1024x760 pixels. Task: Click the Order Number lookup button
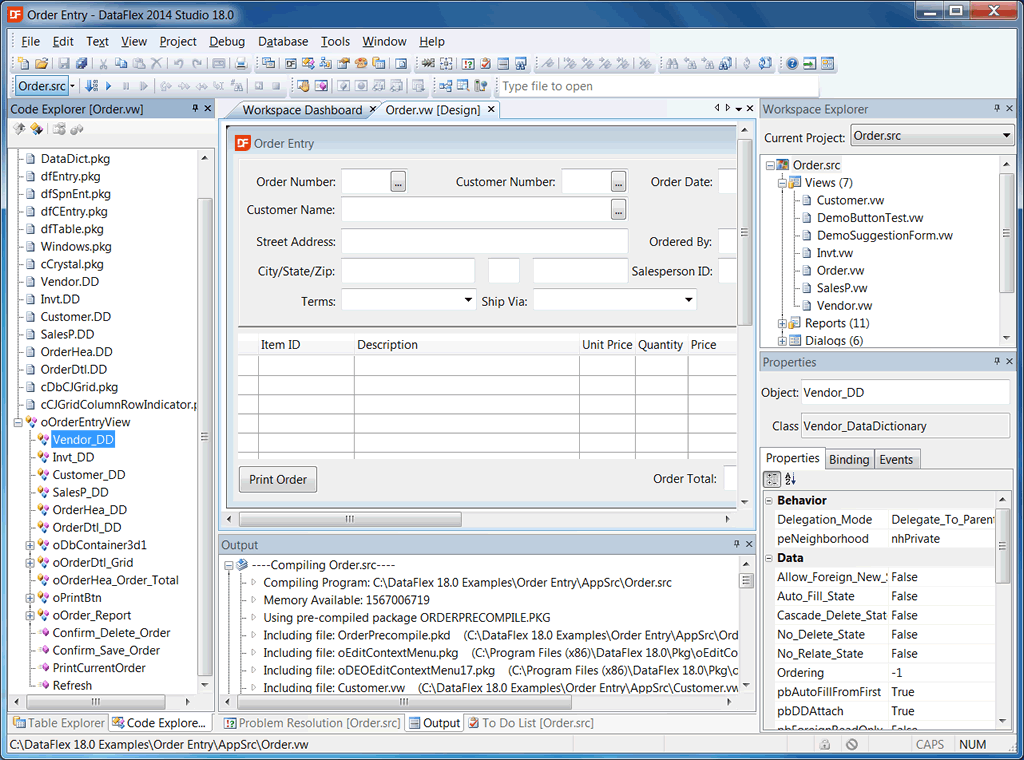click(x=398, y=182)
